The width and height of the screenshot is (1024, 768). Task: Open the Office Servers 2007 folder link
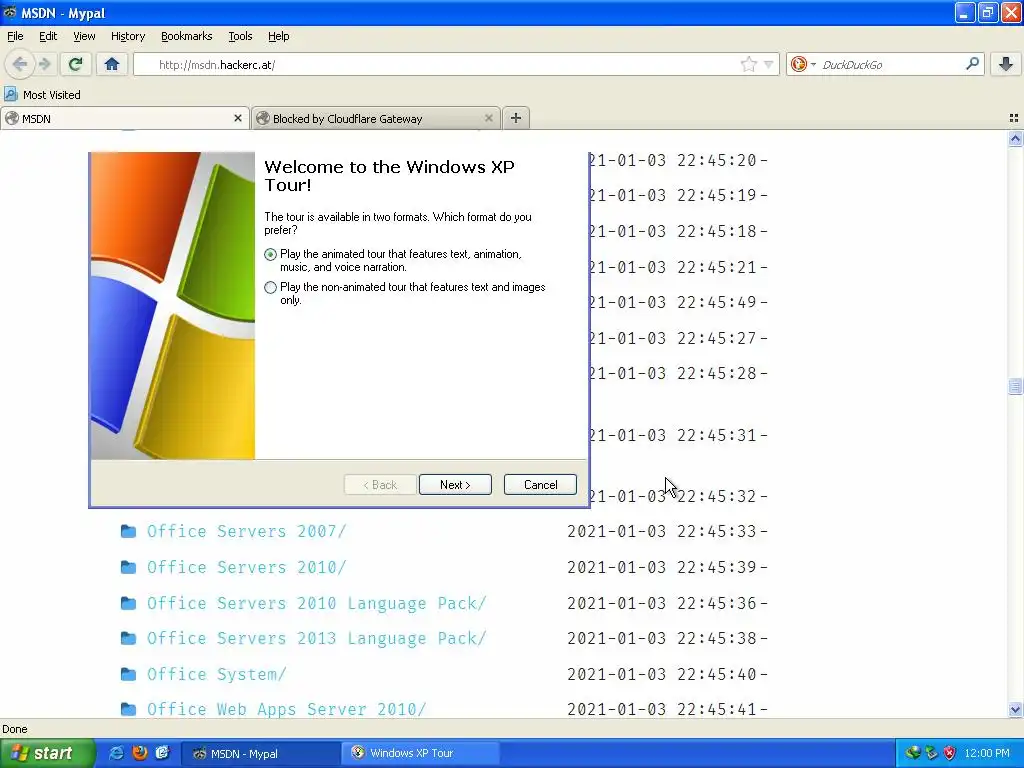tap(246, 532)
